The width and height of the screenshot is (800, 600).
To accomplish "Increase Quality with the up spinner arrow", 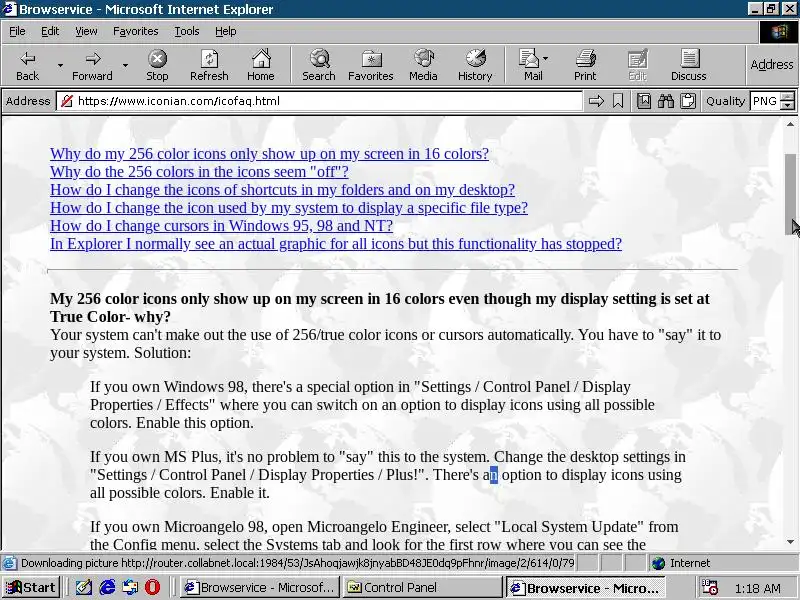I will [x=789, y=96].
